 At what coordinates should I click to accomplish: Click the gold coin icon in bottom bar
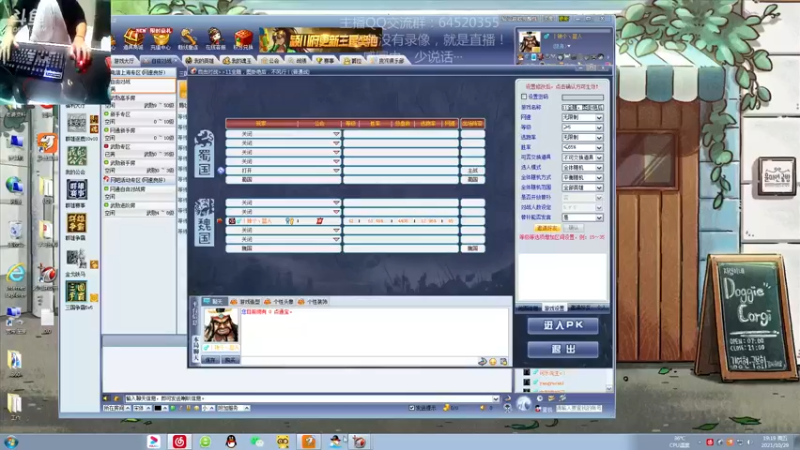coord(446,408)
